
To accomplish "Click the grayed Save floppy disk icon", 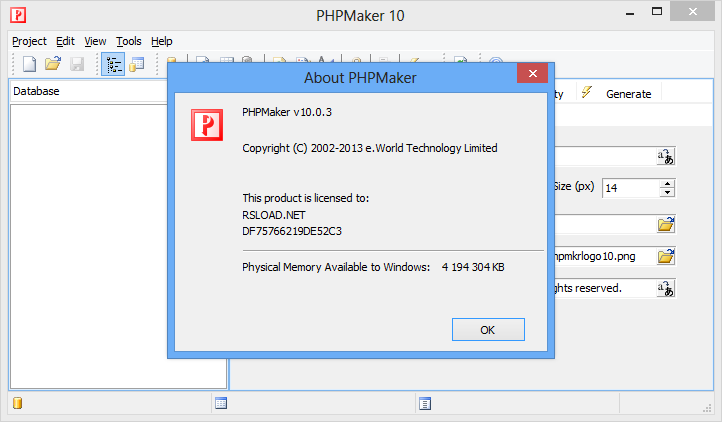I will pos(77,64).
